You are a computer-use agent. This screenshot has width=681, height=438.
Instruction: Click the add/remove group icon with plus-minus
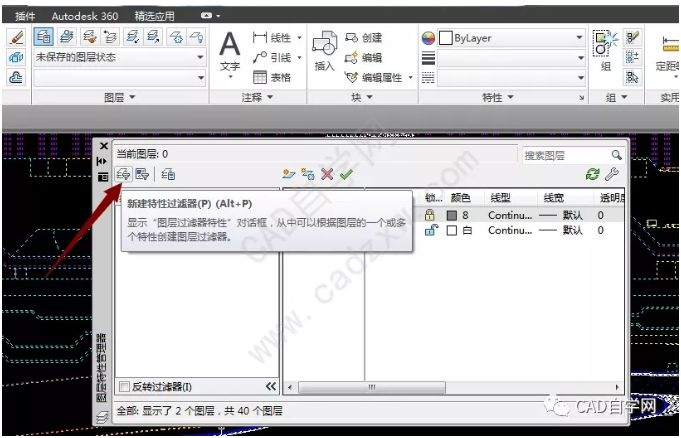tap(632, 57)
